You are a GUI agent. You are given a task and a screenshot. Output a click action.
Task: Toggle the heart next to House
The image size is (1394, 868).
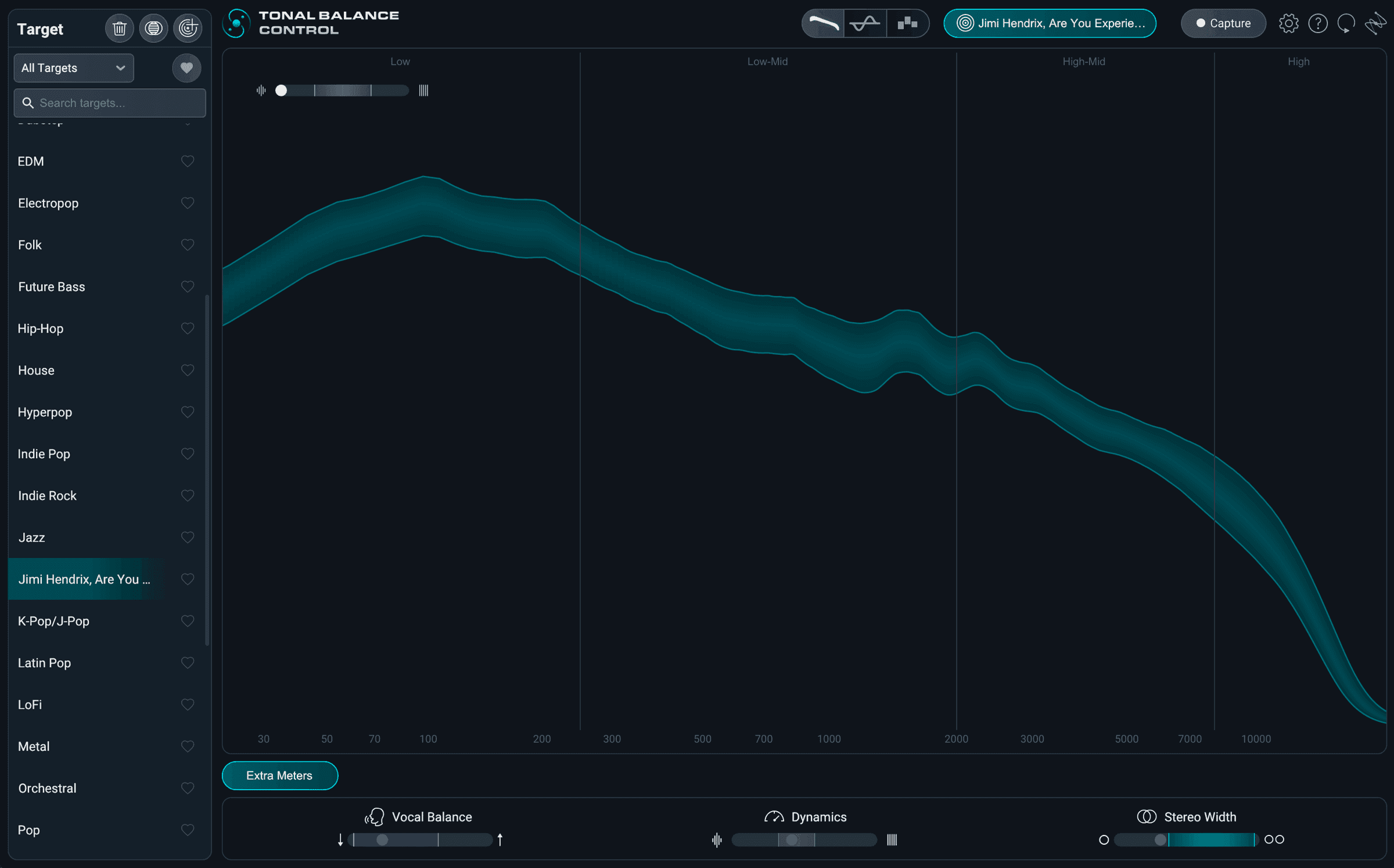pos(188,370)
